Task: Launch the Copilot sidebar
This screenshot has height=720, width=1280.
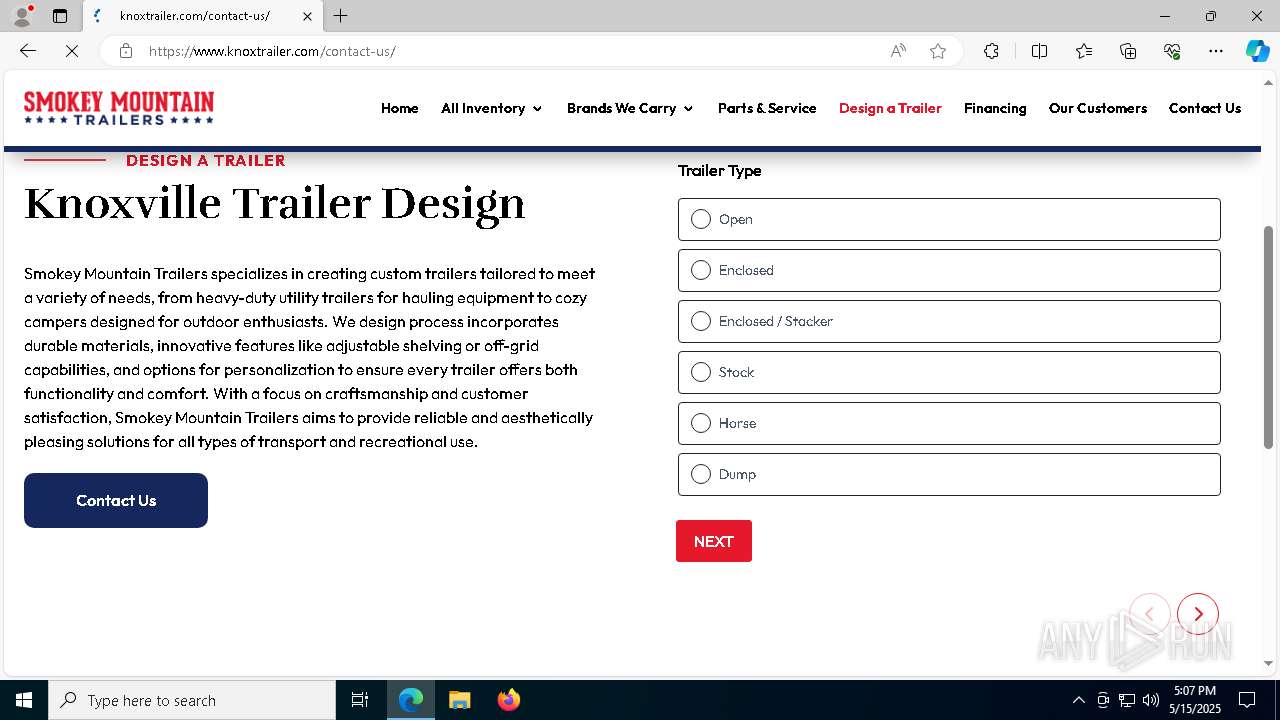Action: pos(1257,51)
